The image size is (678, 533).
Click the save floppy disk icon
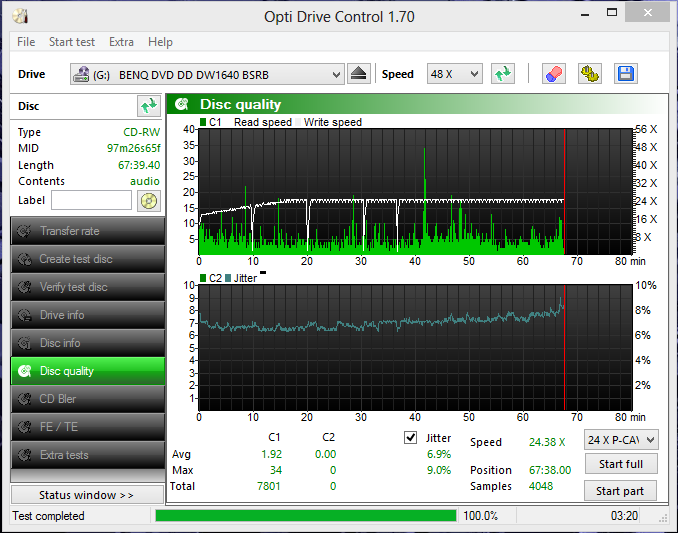pyautogui.click(x=626, y=74)
